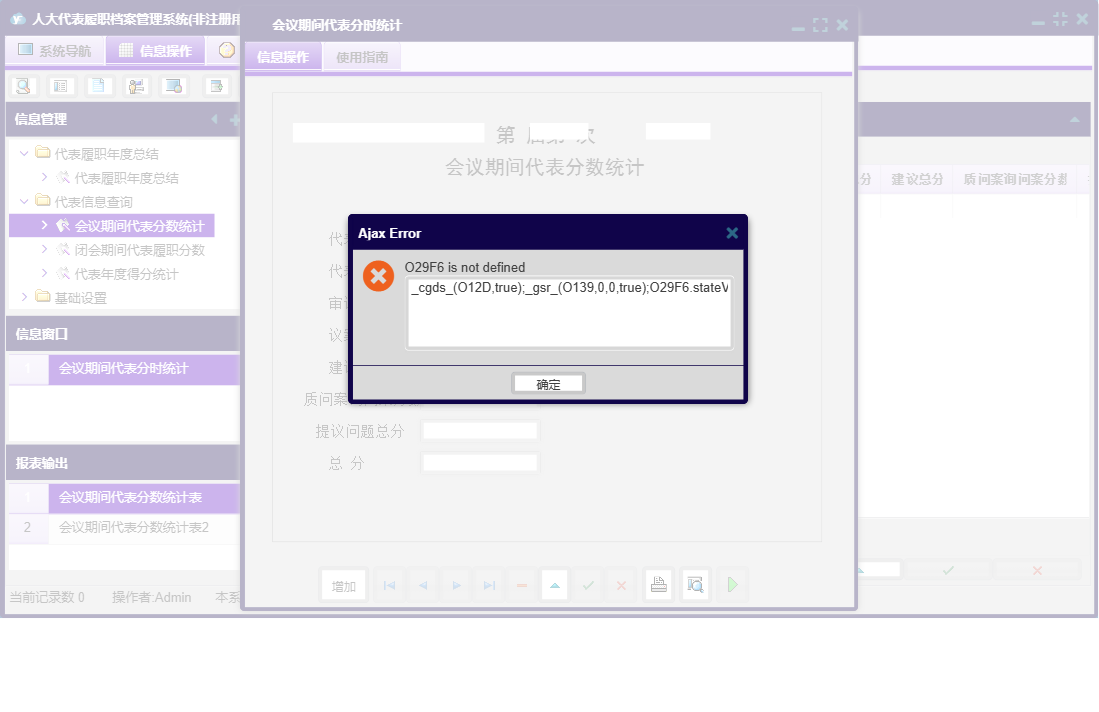Image resolution: width=1099 pixels, height=712 pixels.
Task: Click 确定 in the Ajax Error dialog
Action: (x=548, y=384)
